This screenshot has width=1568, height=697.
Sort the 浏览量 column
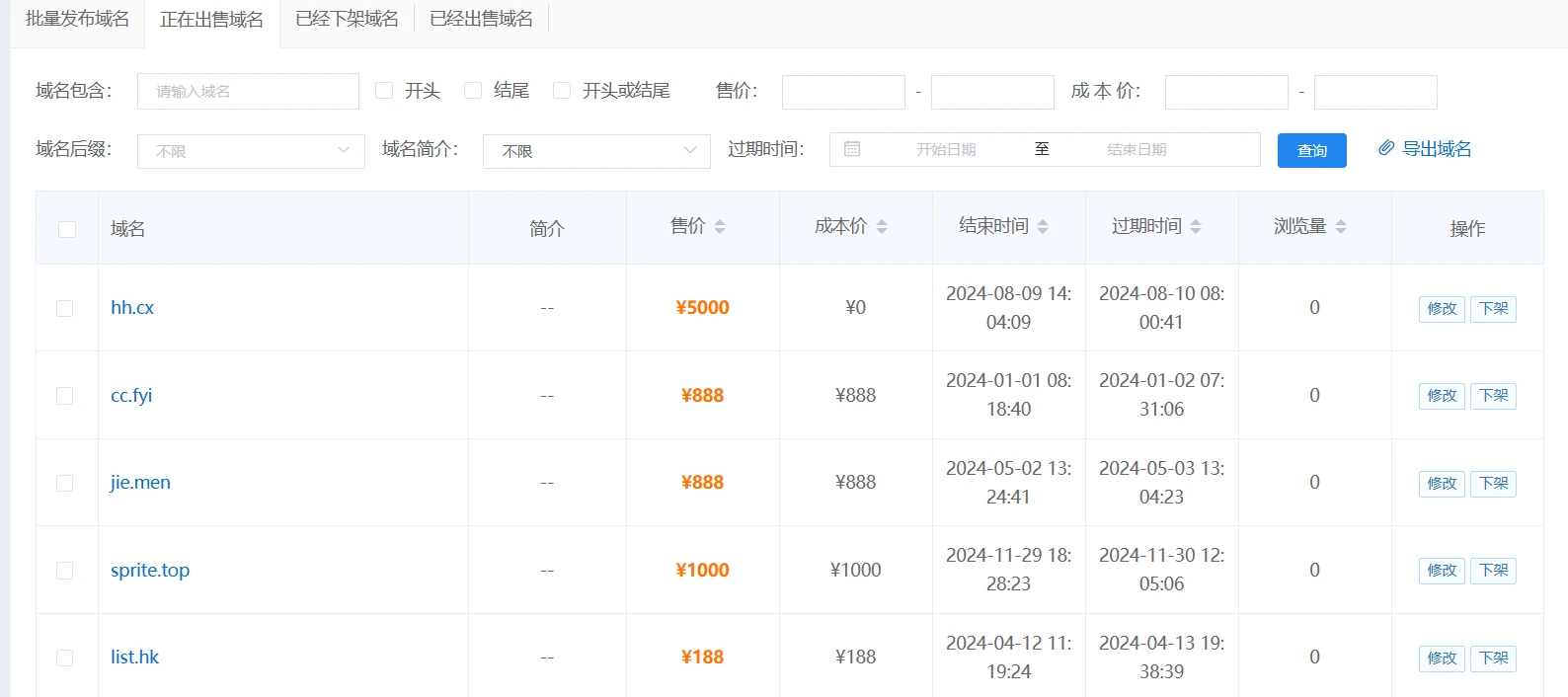pyautogui.click(x=1341, y=227)
